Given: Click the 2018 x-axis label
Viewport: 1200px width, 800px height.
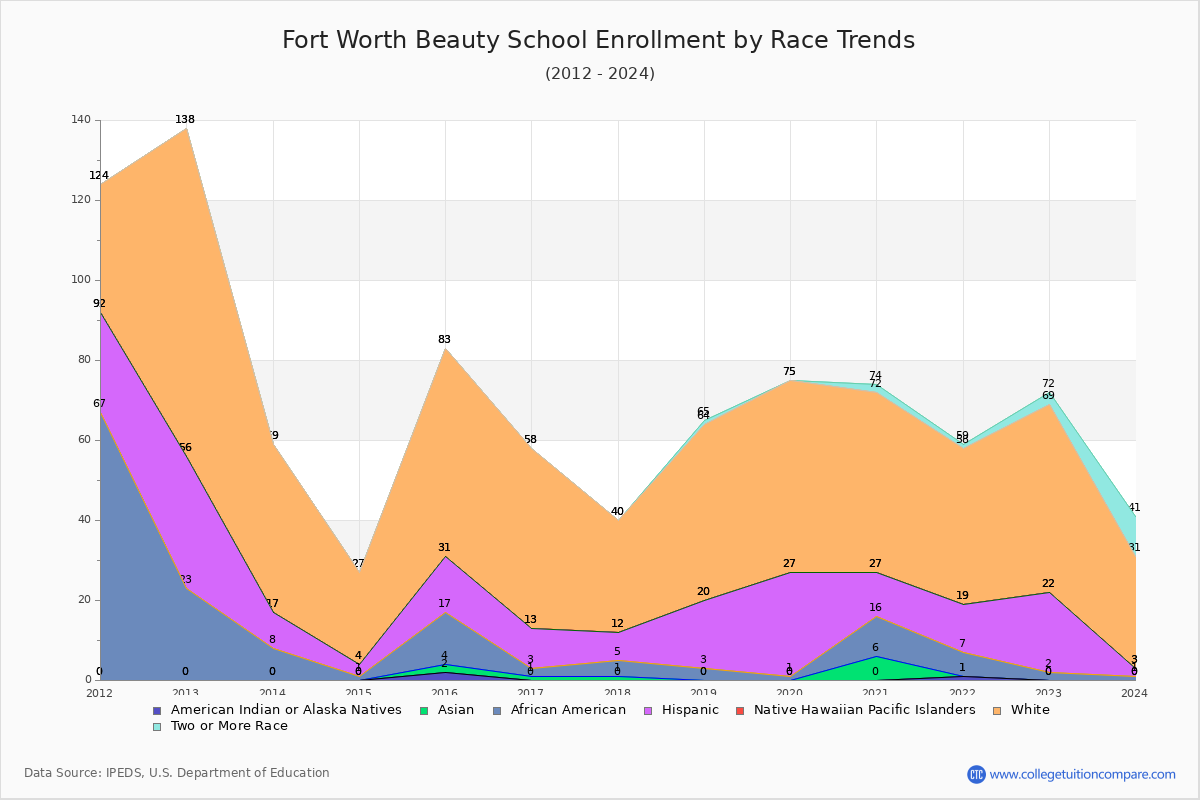Looking at the screenshot, I should pyautogui.click(x=618, y=693).
